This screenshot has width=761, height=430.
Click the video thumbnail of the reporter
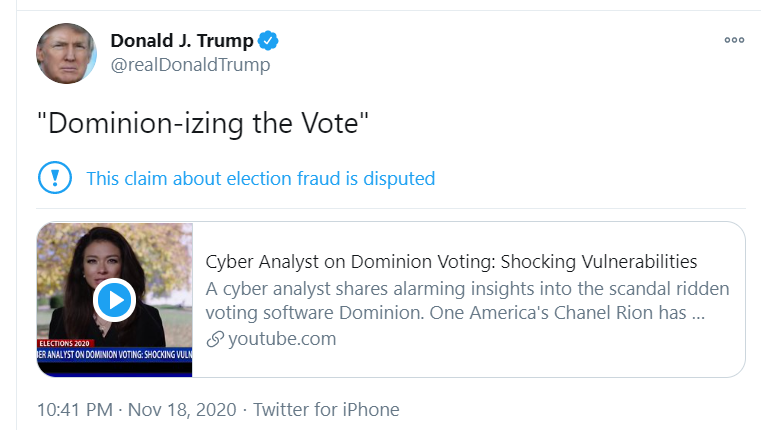tap(115, 299)
